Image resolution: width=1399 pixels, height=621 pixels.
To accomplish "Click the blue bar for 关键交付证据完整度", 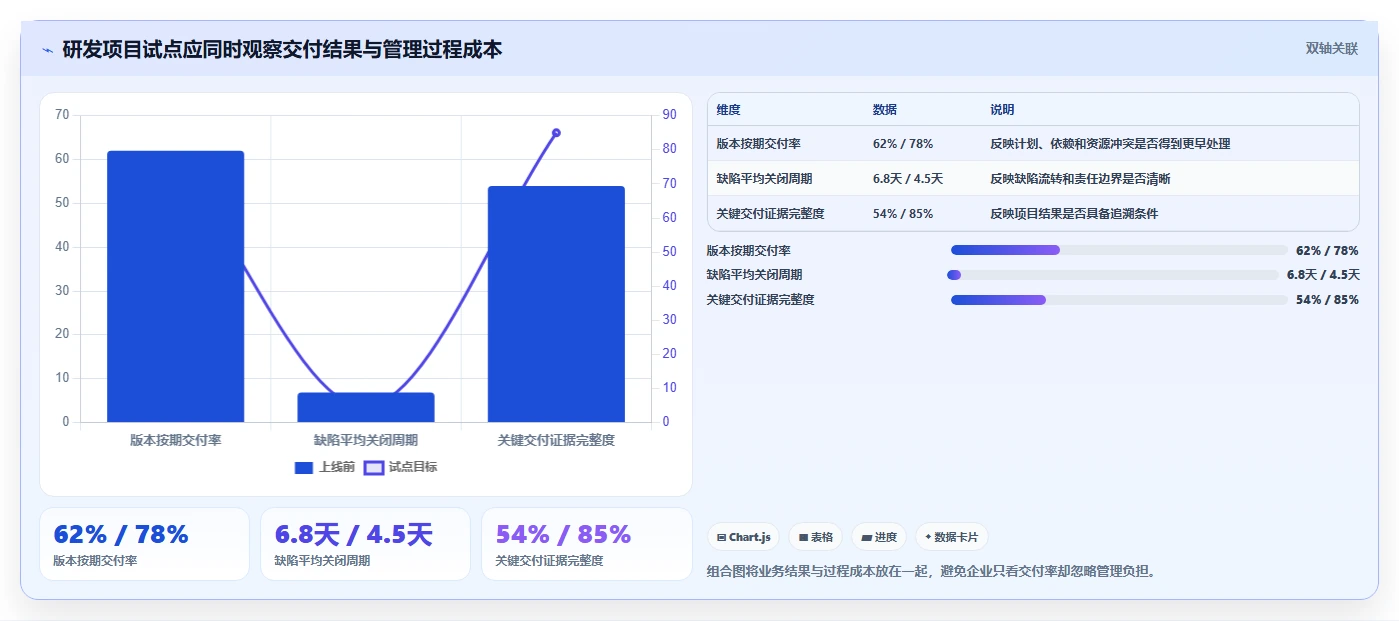I will coord(556,304).
